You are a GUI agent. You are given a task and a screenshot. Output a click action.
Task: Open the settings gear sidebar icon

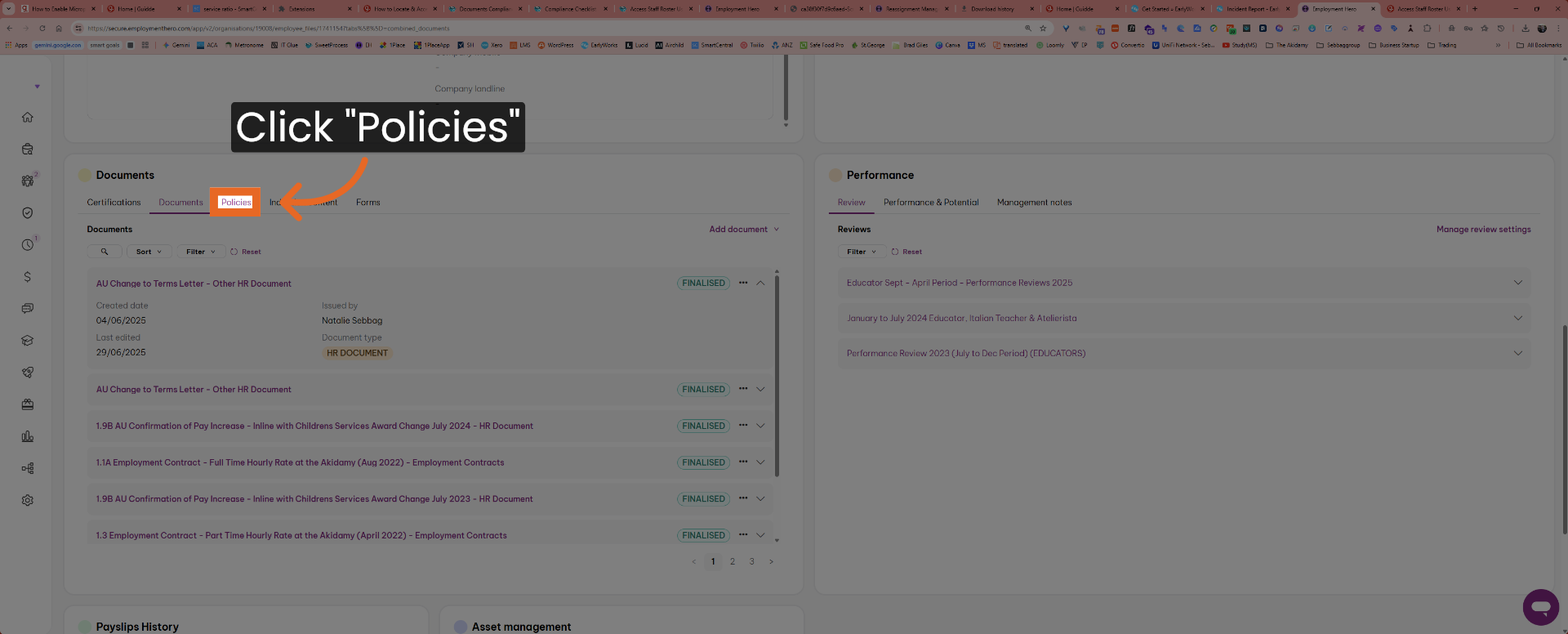point(27,500)
